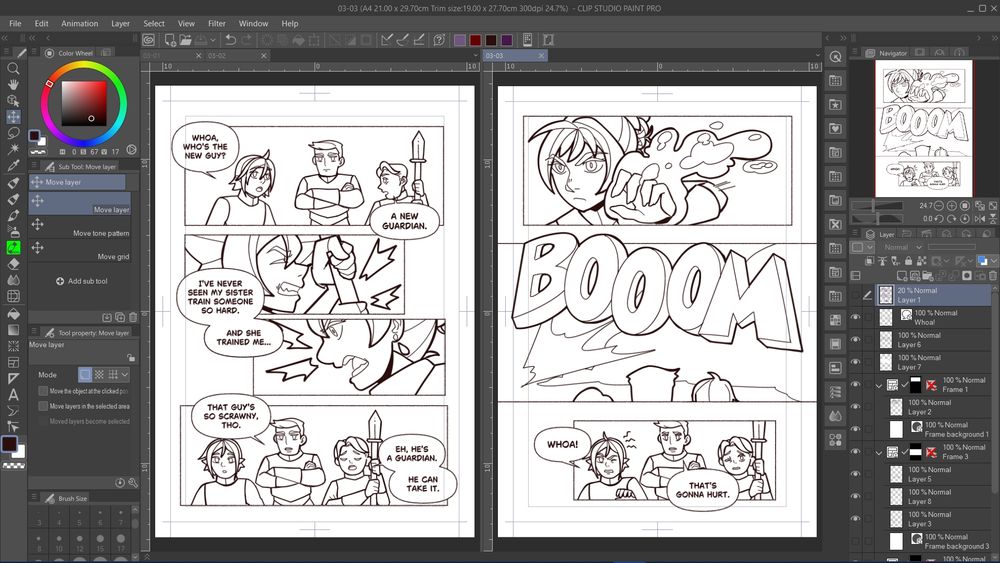Zoom in in the Navigator panel

pyautogui.click(x=952, y=206)
